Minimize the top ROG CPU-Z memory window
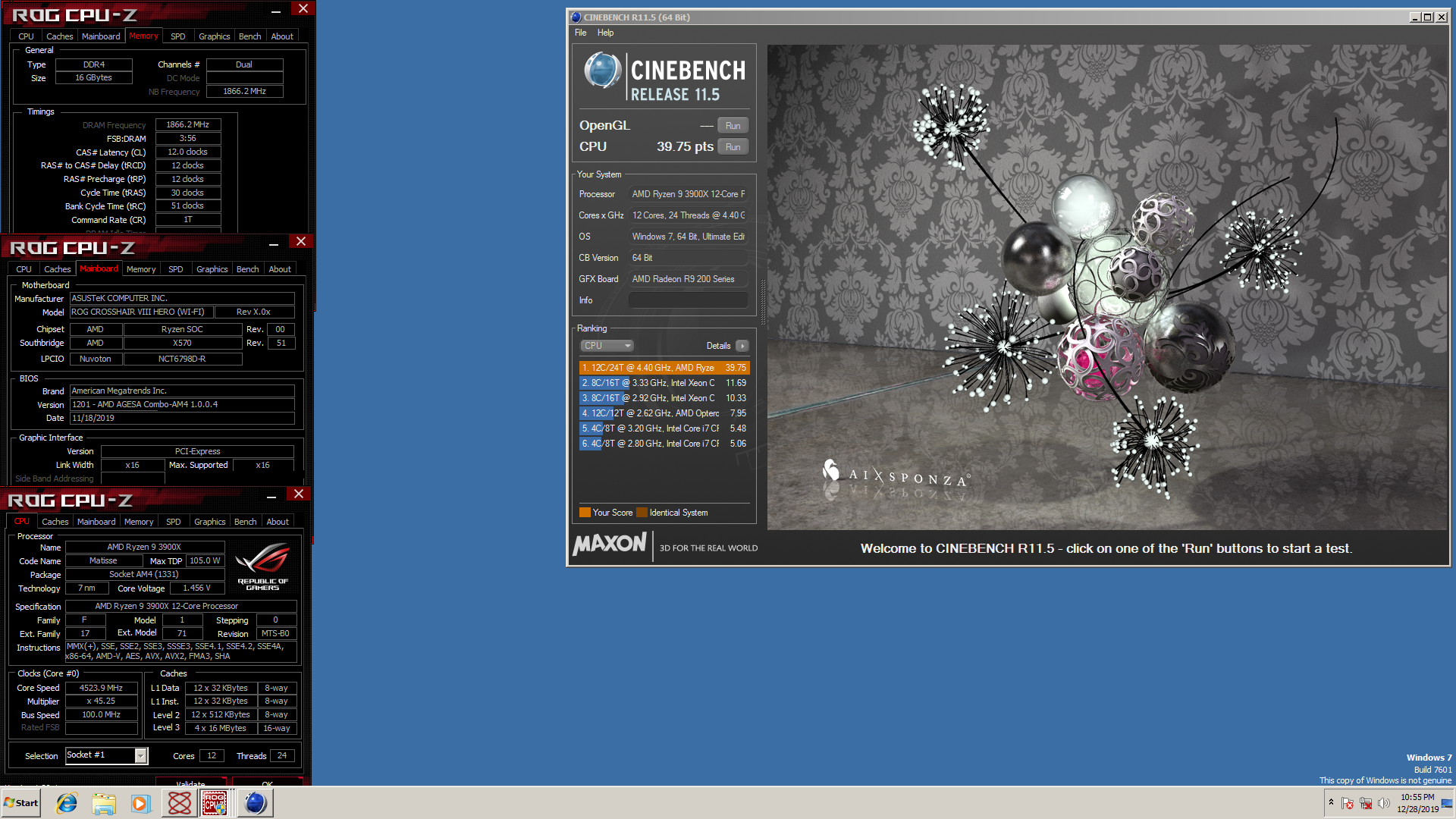Viewport: 1456px width, 819px height. (276, 11)
